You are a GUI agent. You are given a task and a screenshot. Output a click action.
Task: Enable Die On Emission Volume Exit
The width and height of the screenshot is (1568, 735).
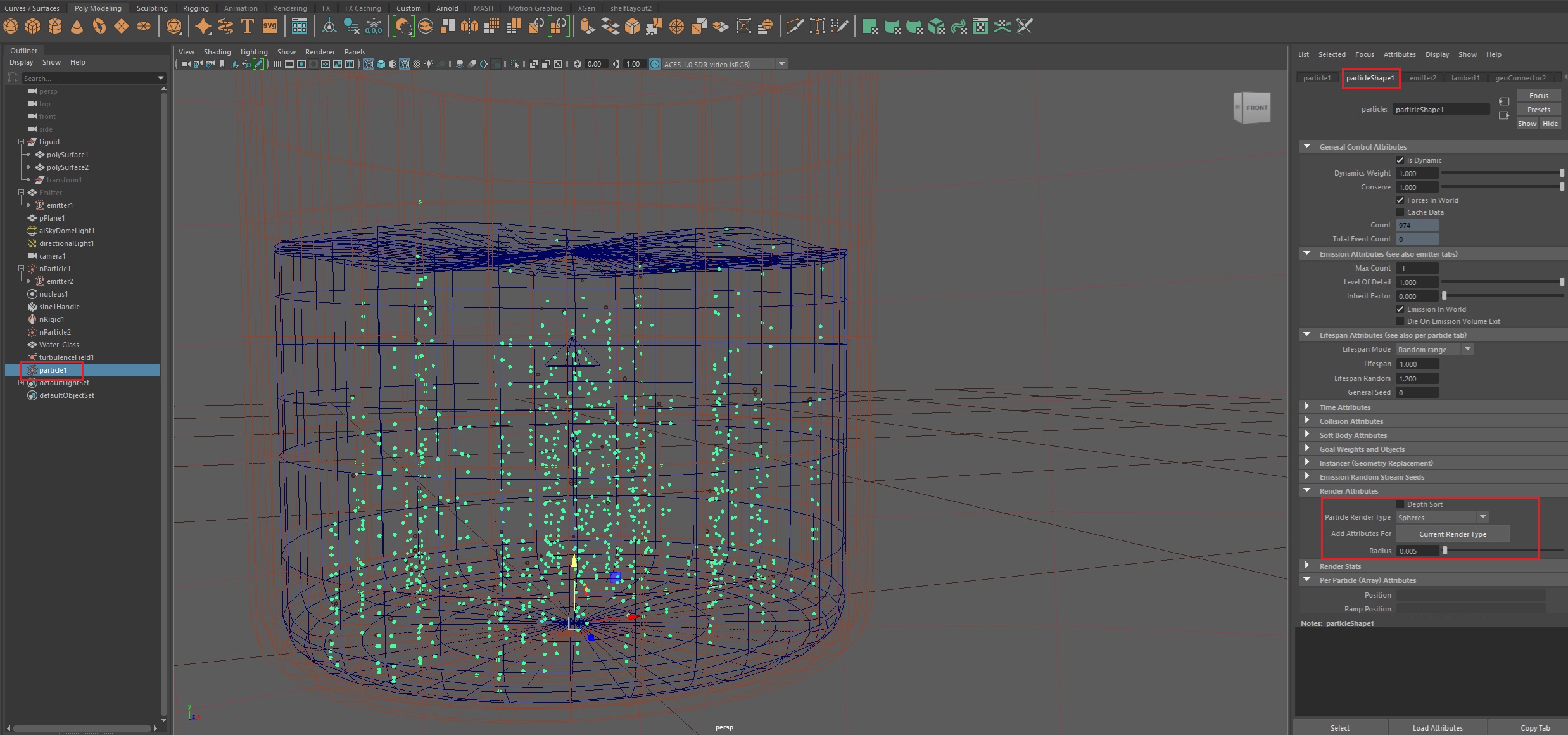coord(1400,321)
